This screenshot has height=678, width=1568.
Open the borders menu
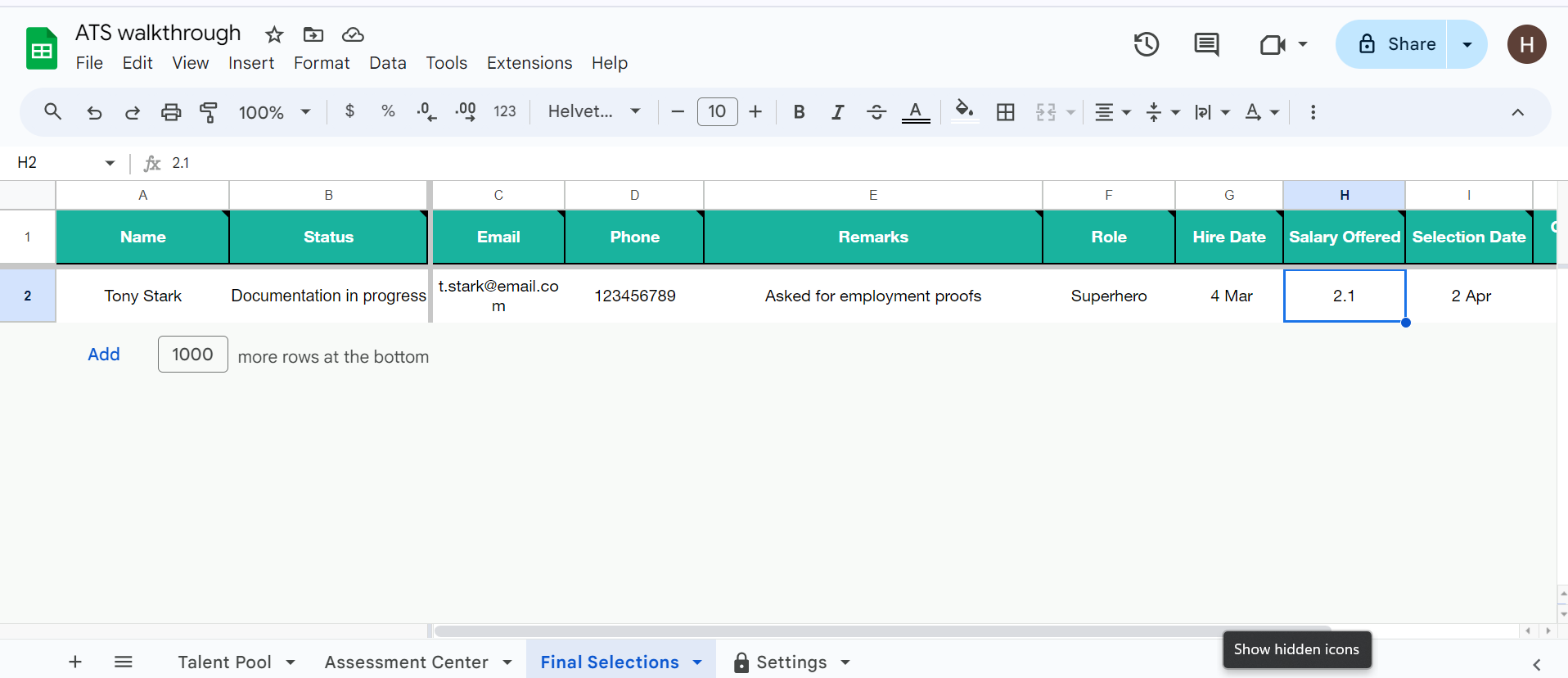pos(1006,112)
